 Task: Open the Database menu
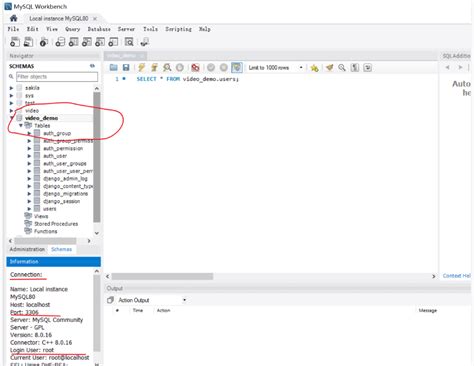click(x=99, y=29)
